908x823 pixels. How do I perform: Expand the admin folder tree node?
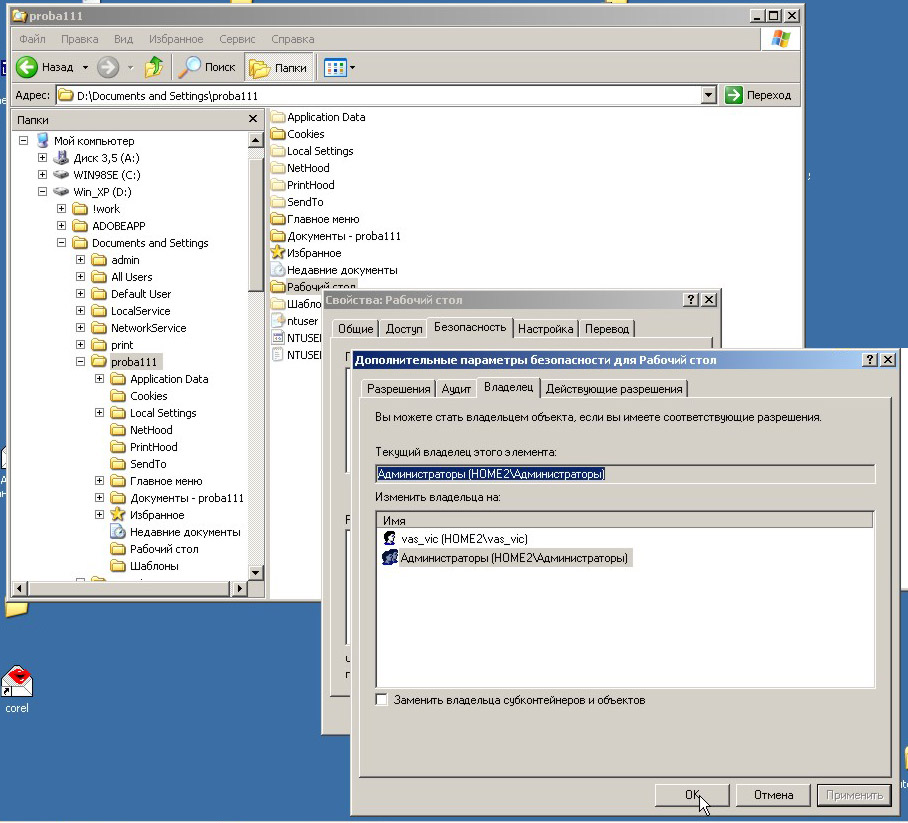pos(81,260)
